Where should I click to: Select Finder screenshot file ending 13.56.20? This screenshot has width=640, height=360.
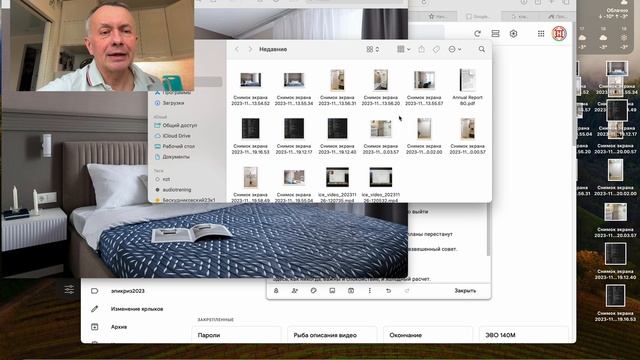pos(380,88)
